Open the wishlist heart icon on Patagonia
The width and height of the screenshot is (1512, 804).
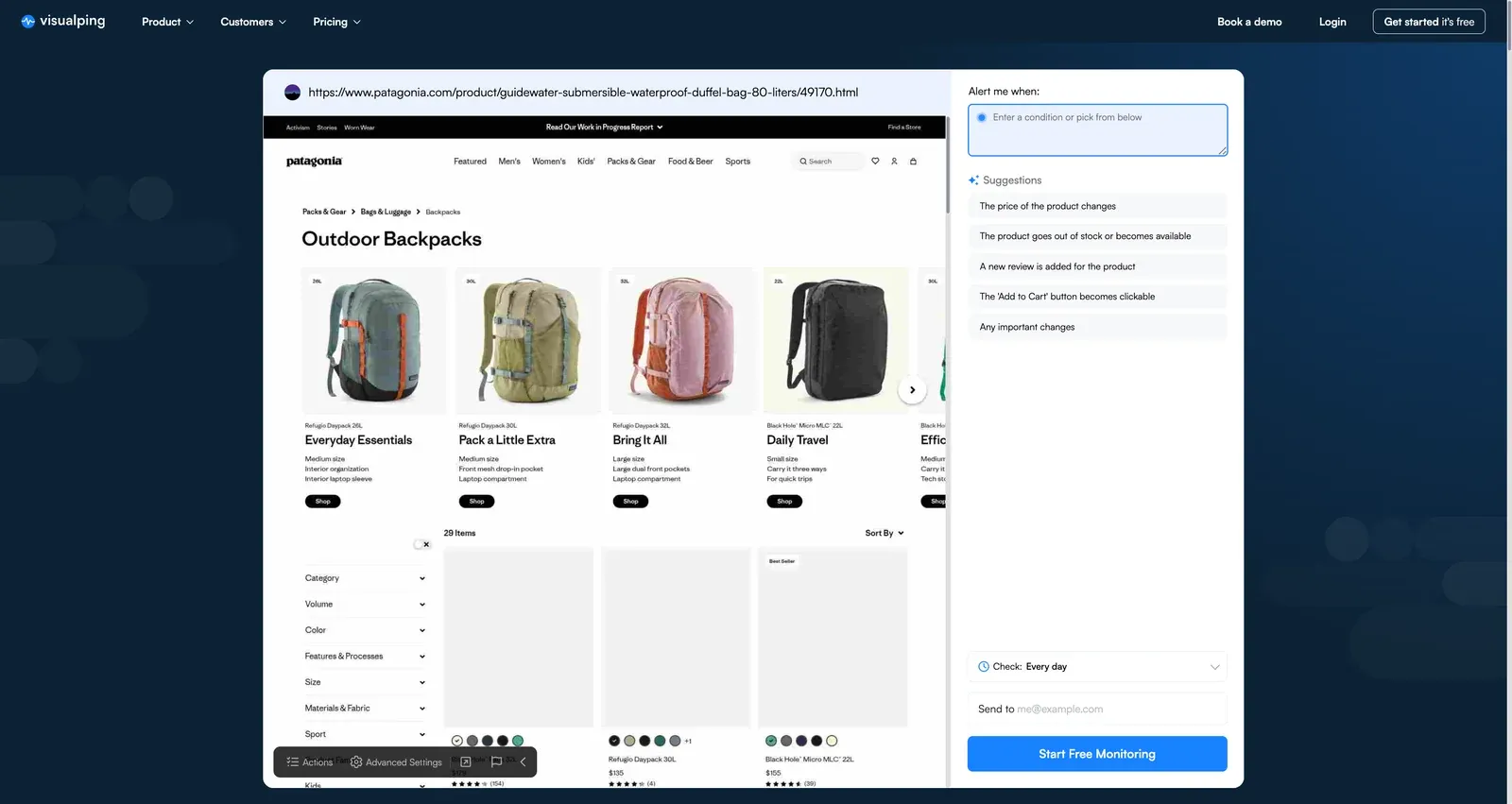[x=875, y=162]
